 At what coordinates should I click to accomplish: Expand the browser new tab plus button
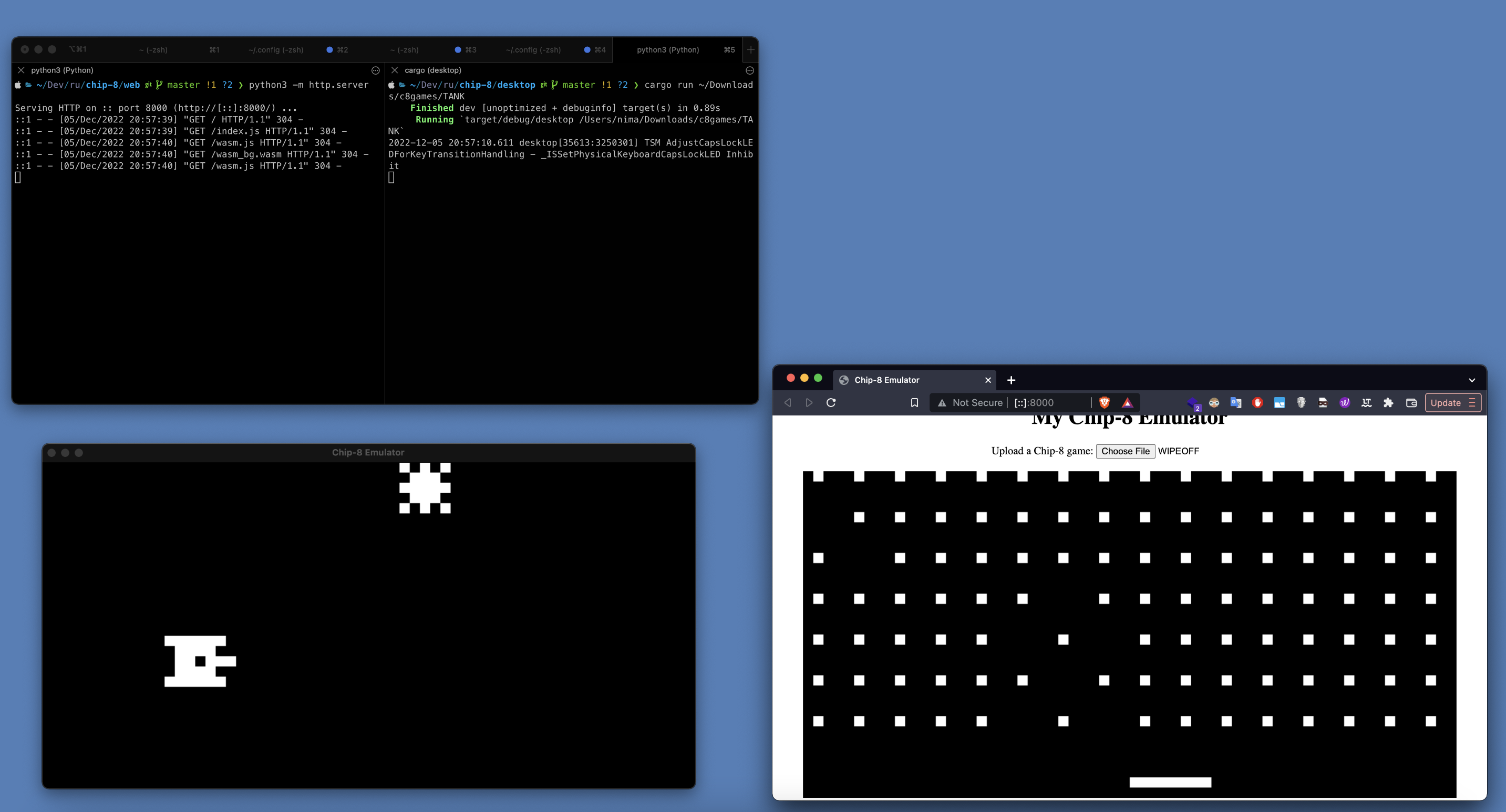(1011, 380)
